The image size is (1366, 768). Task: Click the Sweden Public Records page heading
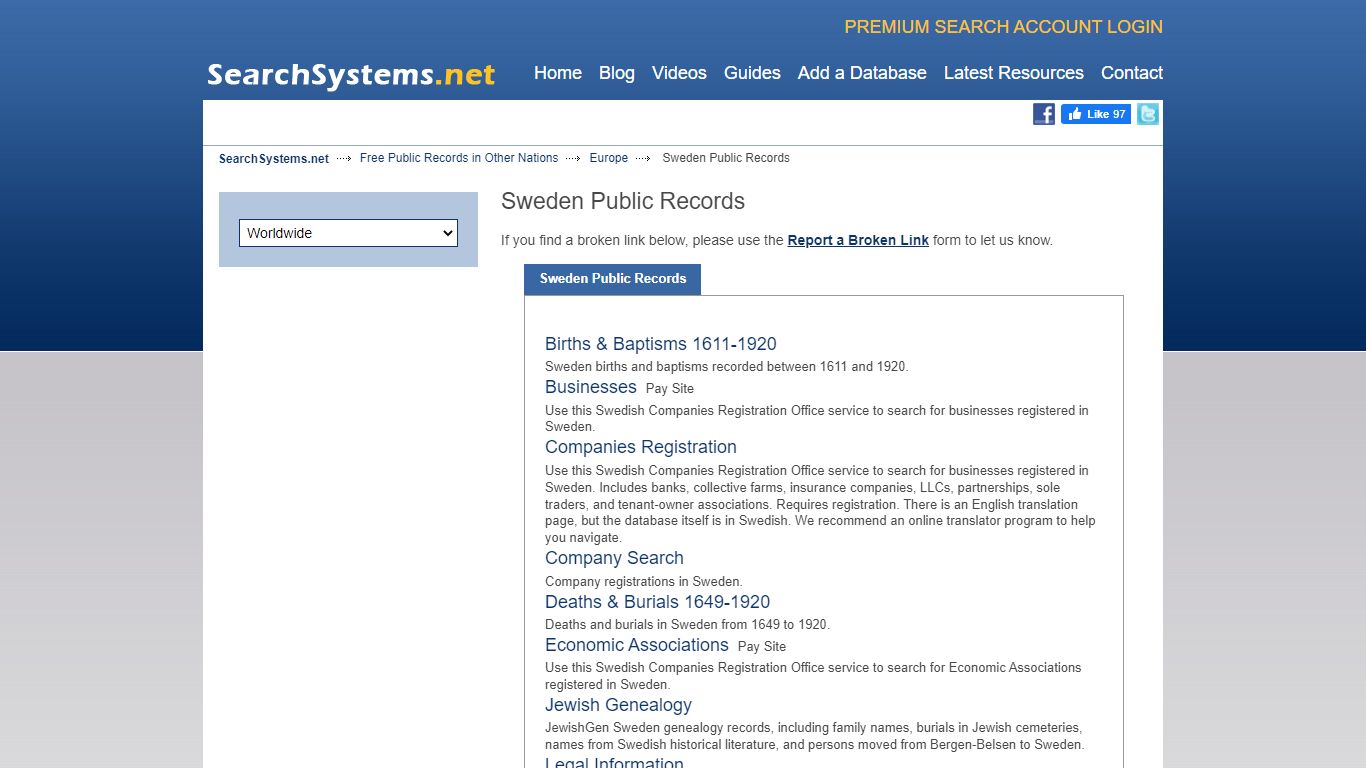(x=623, y=201)
